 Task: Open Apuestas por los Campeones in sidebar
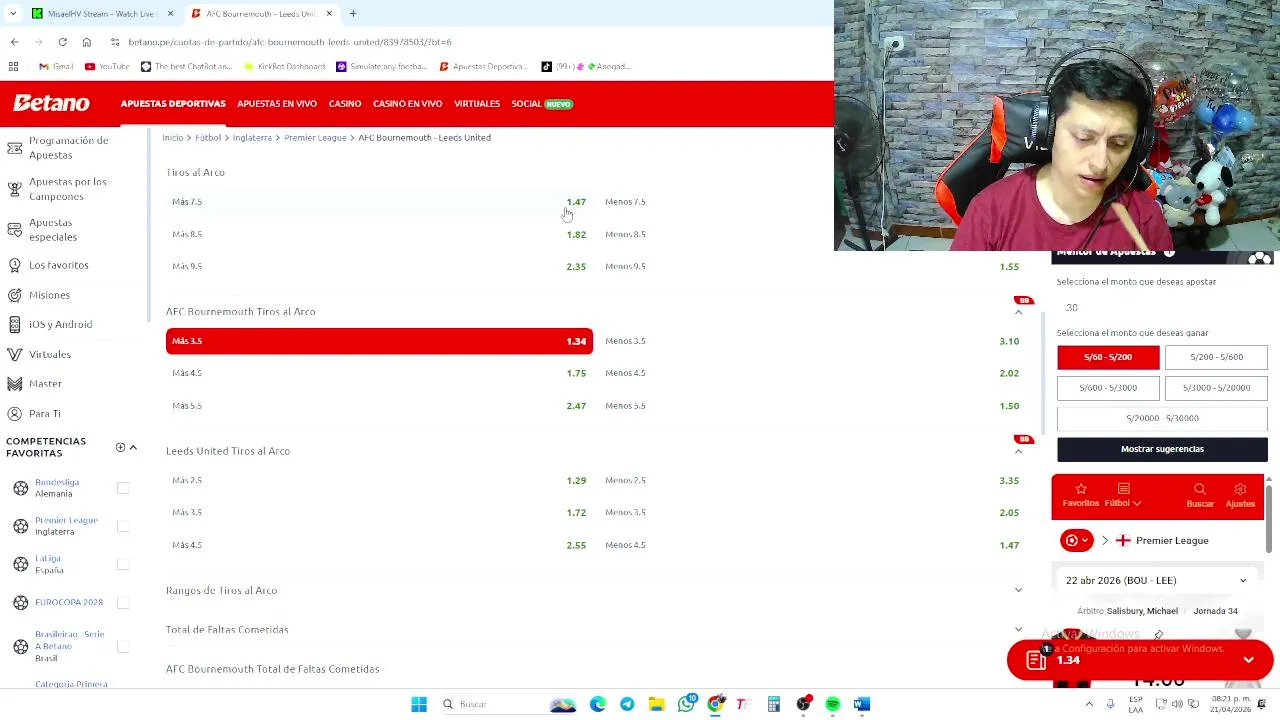[67, 189]
